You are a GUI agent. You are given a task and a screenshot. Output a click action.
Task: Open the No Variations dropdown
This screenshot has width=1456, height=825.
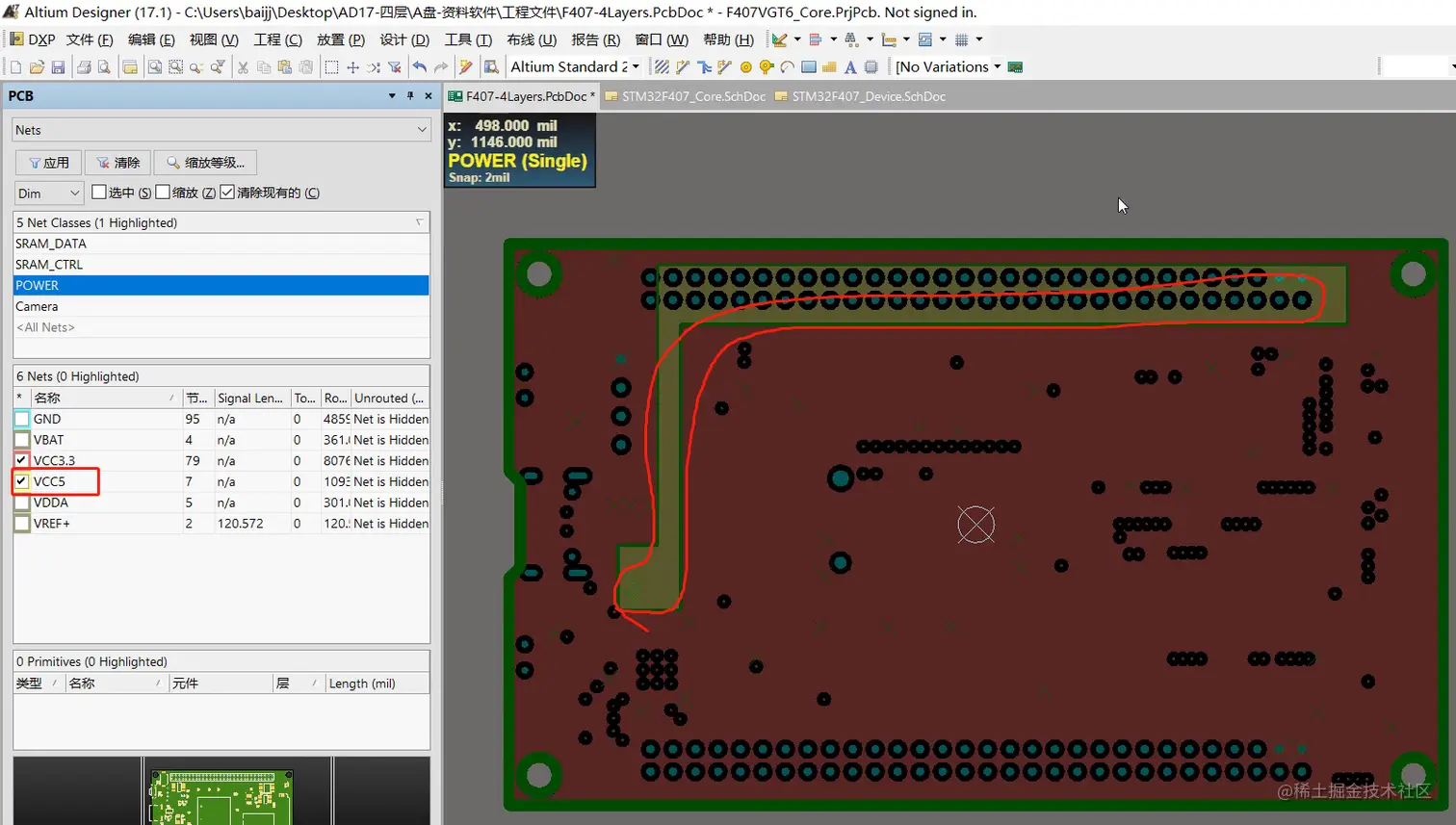point(997,66)
